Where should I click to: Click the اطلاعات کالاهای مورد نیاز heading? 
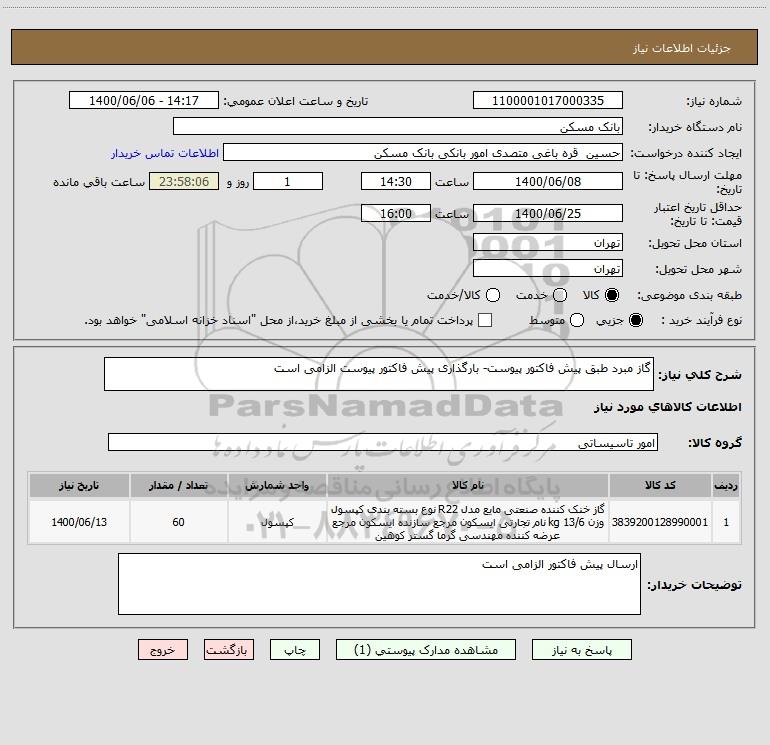point(668,407)
